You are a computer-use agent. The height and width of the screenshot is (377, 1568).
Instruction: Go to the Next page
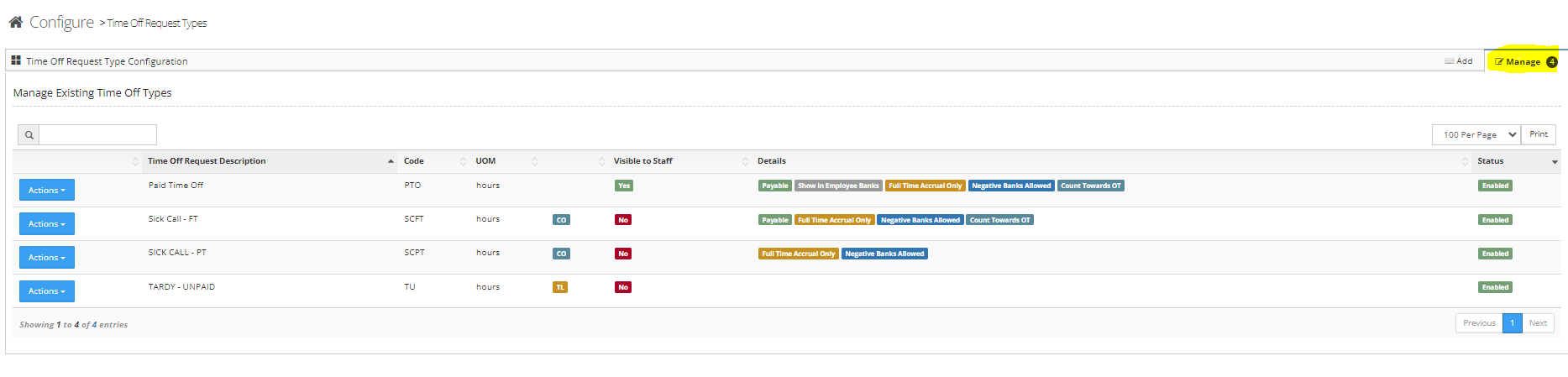1537,323
